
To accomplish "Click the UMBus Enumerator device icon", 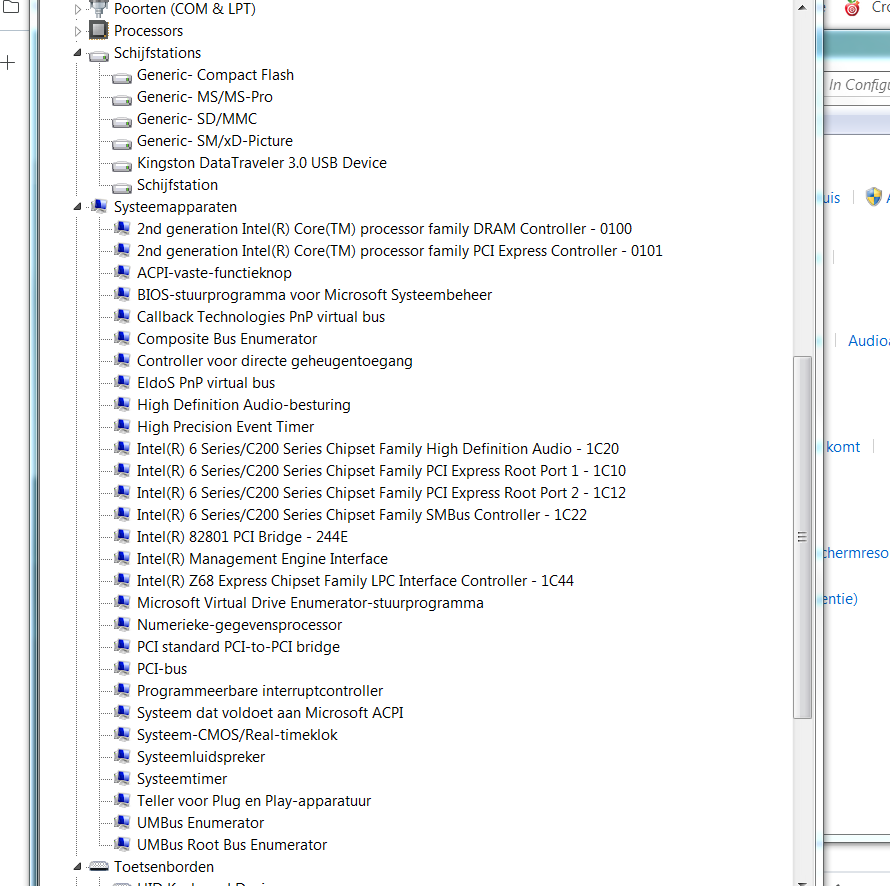I will [x=122, y=823].
